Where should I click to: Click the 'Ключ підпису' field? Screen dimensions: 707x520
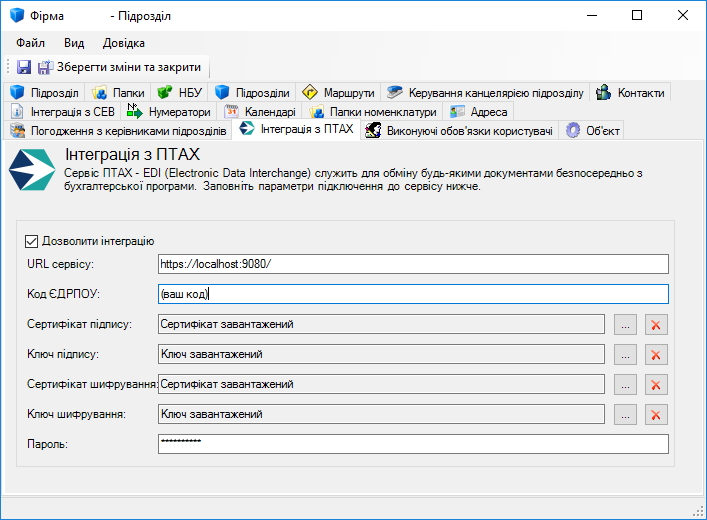click(381, 354)
